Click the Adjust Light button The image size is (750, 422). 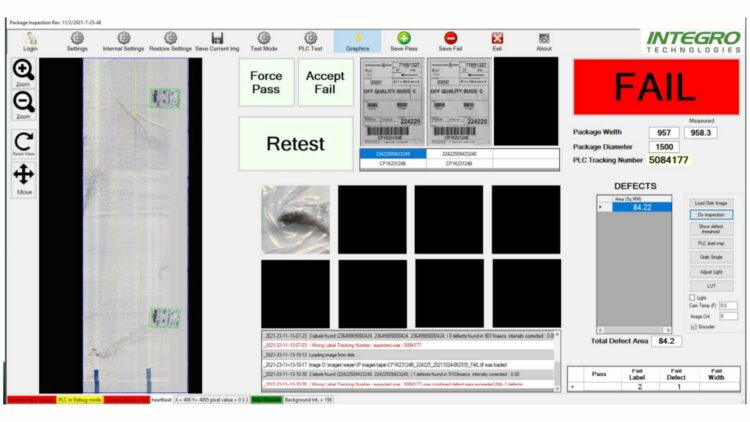(x=711, y=272)
